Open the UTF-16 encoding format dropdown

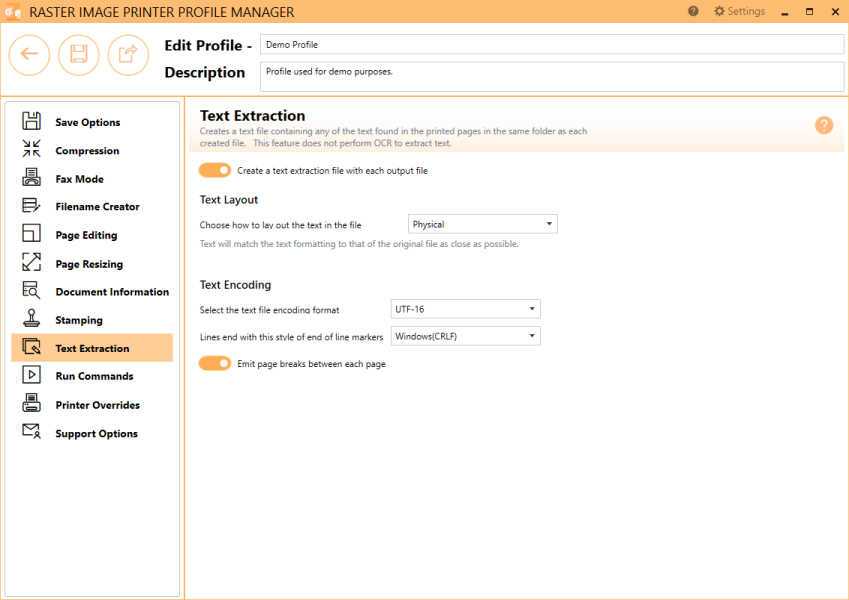[x=465, y=309]
